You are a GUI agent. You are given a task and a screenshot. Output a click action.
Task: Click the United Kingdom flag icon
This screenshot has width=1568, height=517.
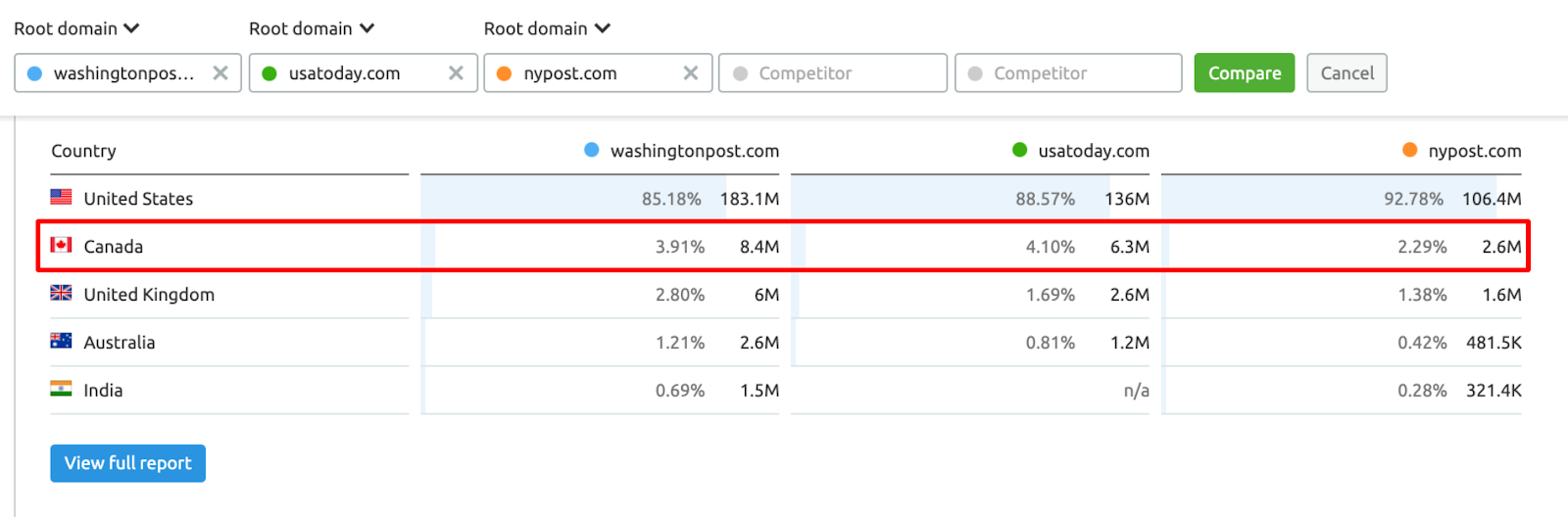tap(61, 293)
